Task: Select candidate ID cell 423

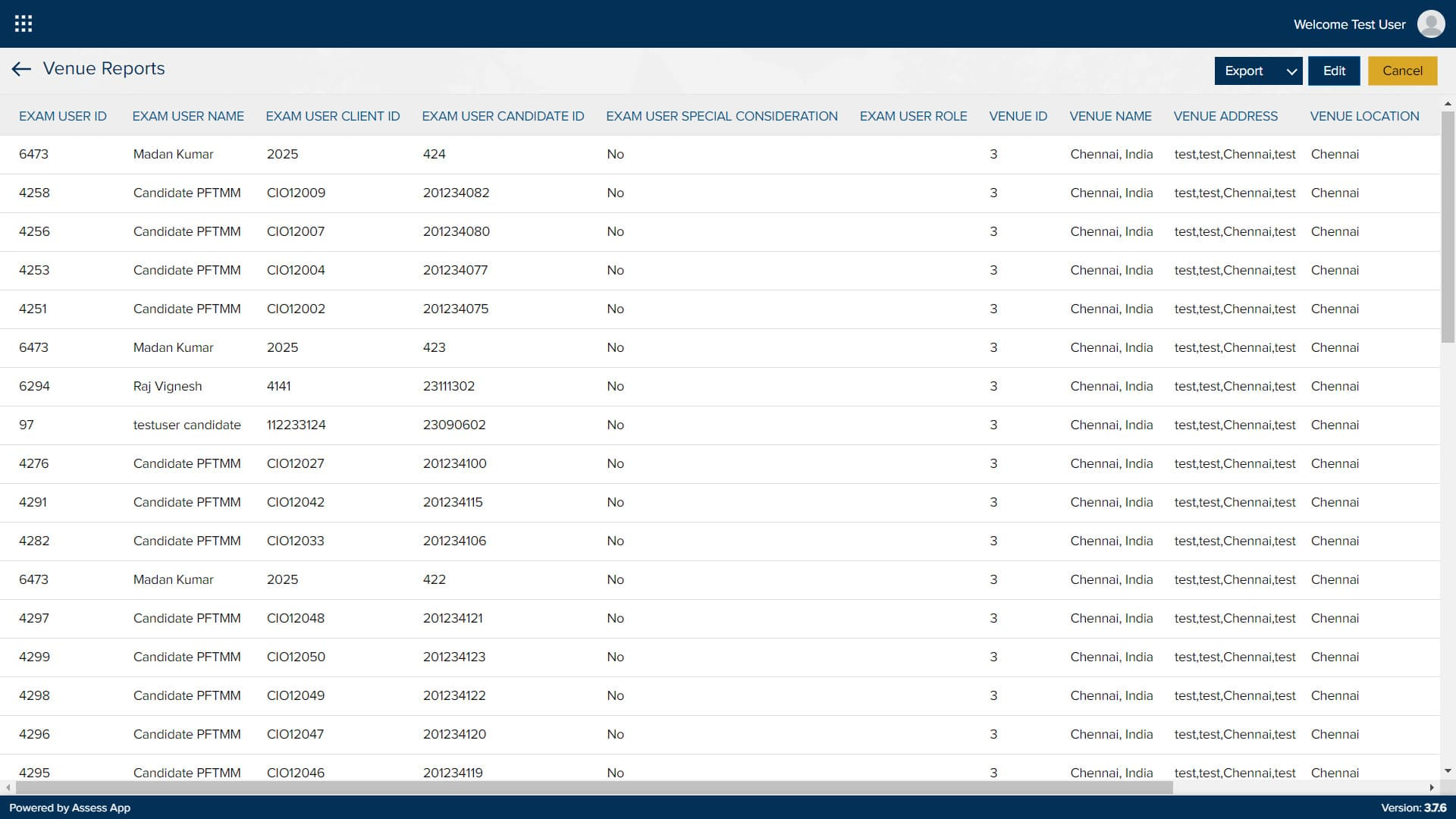Action: point(434,347)
